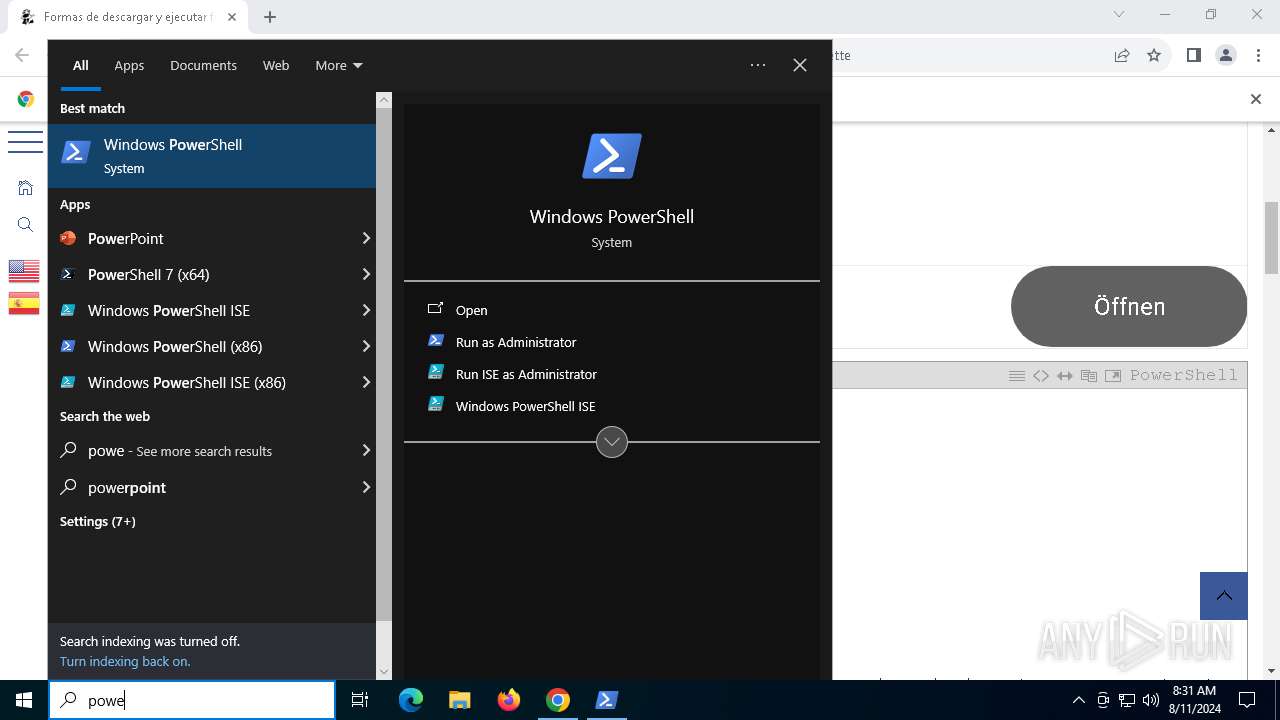
Task: Expand Windows PowerShell (x86) result chevron
Action: click(x=366, y=346)
